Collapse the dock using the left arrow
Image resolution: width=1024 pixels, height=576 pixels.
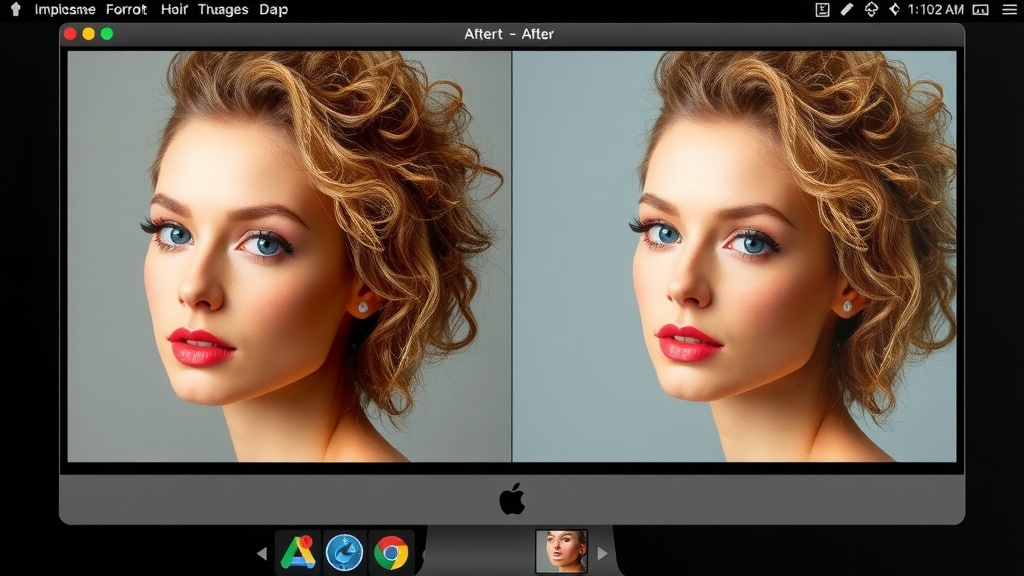(263, 551)
